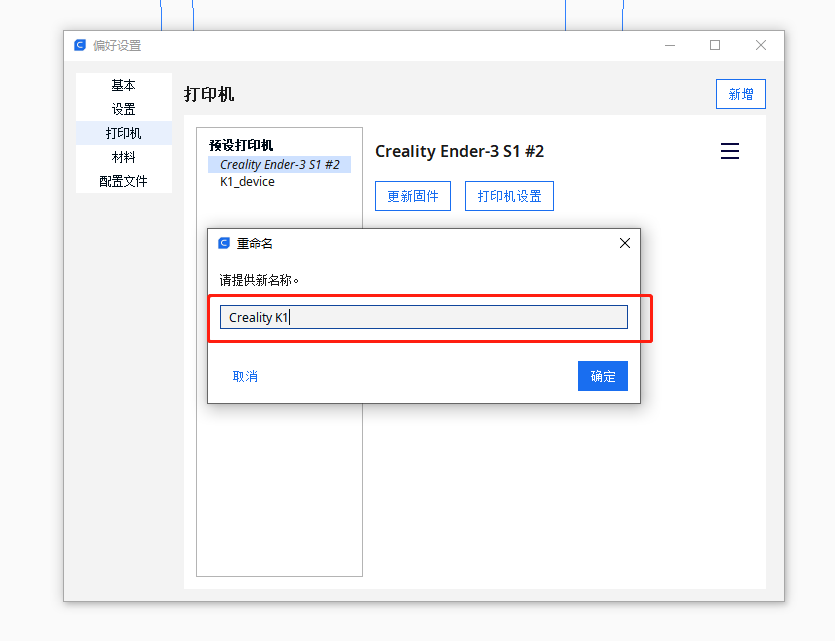Confirm rename with 确定 button
The height and width of the screenshot is (641, 835).
pos(603,376)
